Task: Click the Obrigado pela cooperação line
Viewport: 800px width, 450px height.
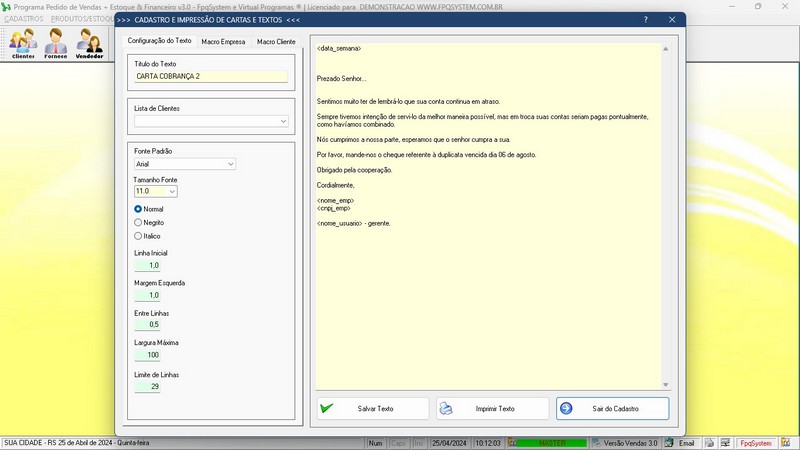Action: click(x=355, y=170)
